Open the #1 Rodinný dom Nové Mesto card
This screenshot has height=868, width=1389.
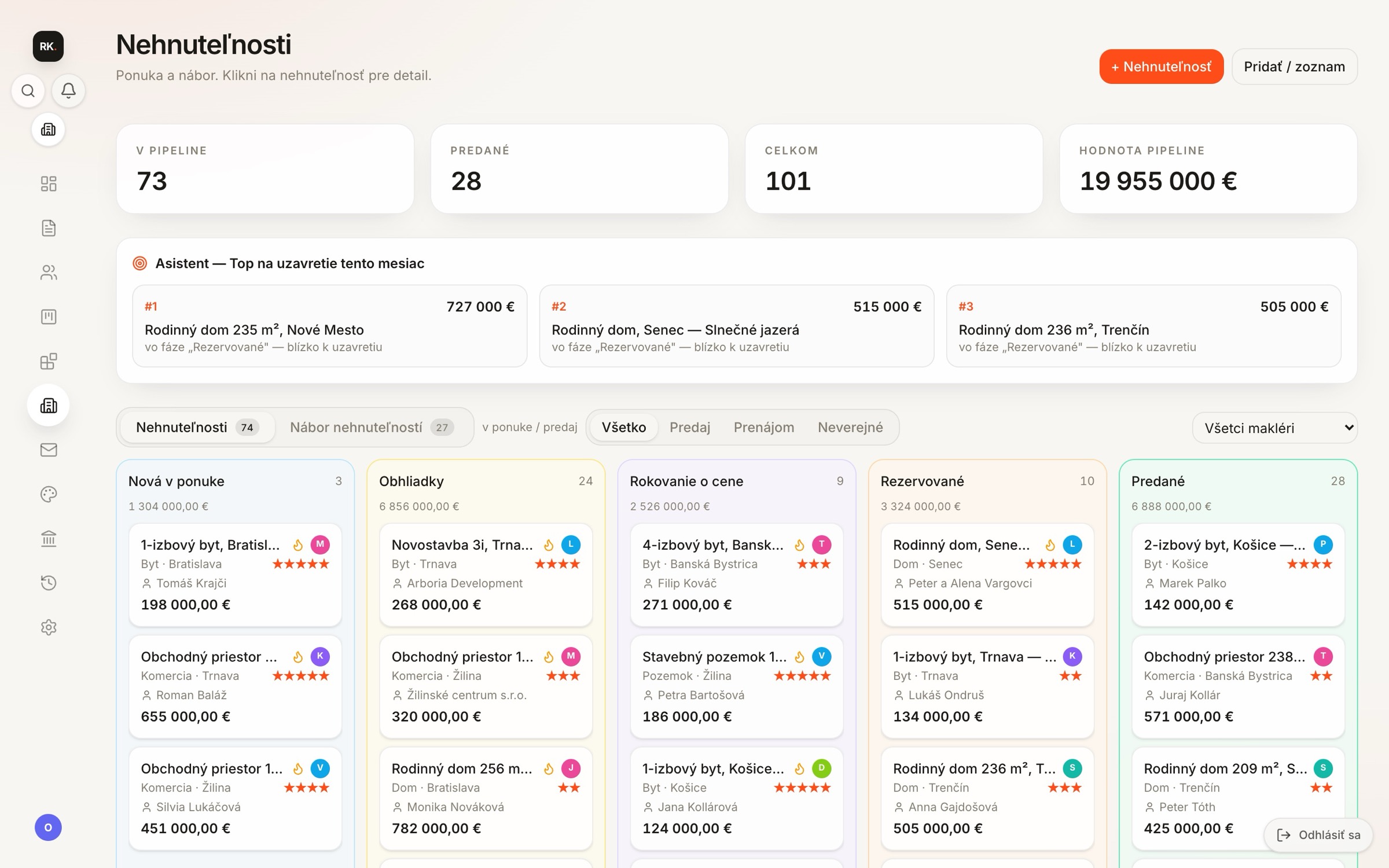(x=329, y=326)
